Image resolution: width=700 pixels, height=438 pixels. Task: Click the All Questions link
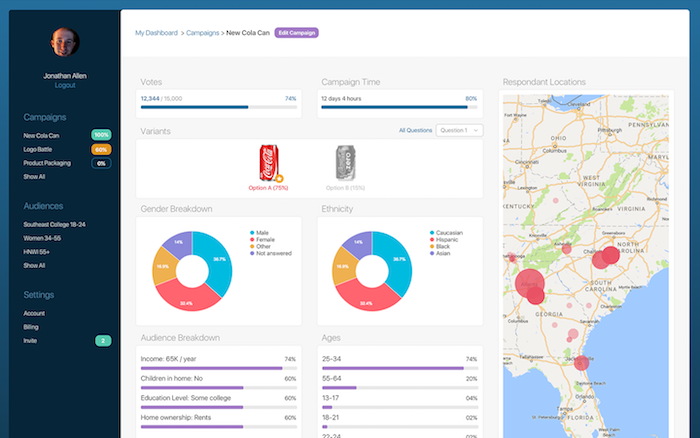coord(415,130)
